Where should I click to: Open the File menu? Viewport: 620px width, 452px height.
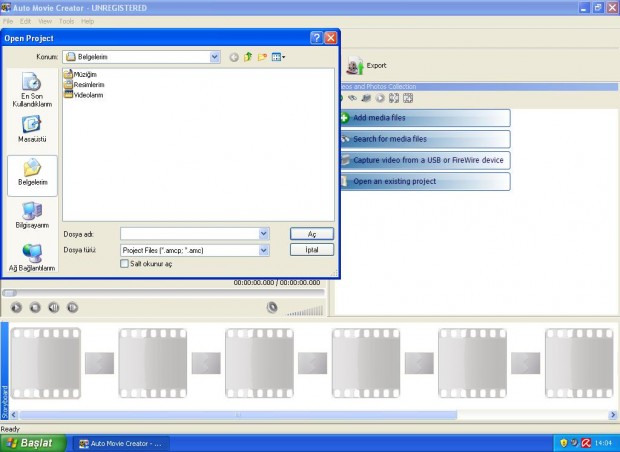click(8, 21)
